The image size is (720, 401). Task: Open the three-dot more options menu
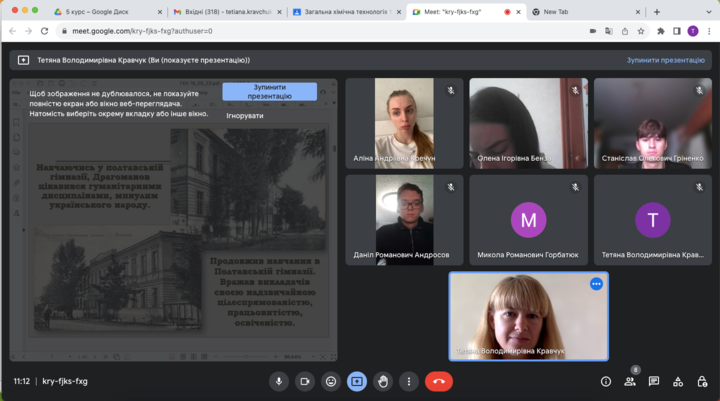[408, 381]
